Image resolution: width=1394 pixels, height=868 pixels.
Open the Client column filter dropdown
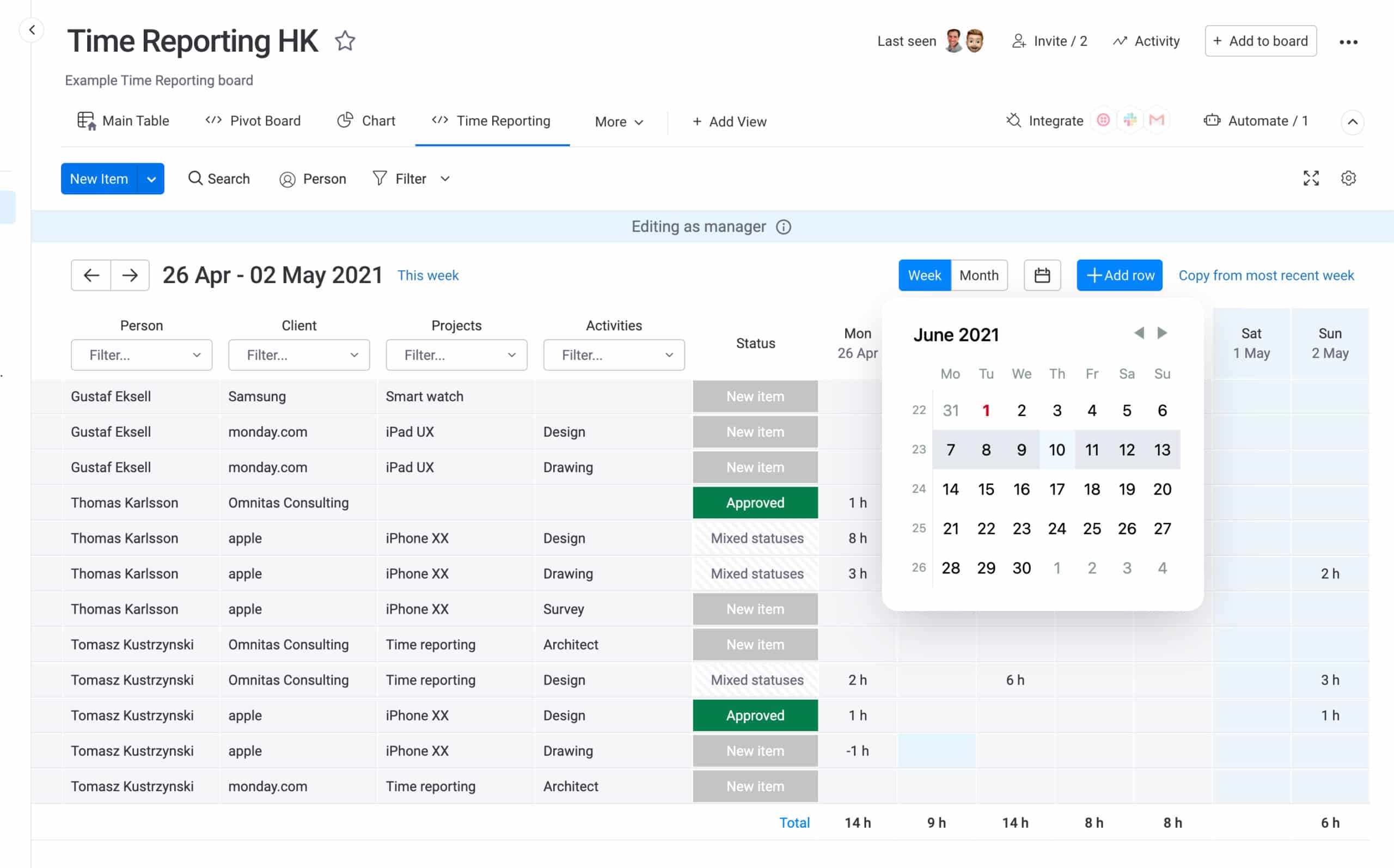click(x=299, y=355)
